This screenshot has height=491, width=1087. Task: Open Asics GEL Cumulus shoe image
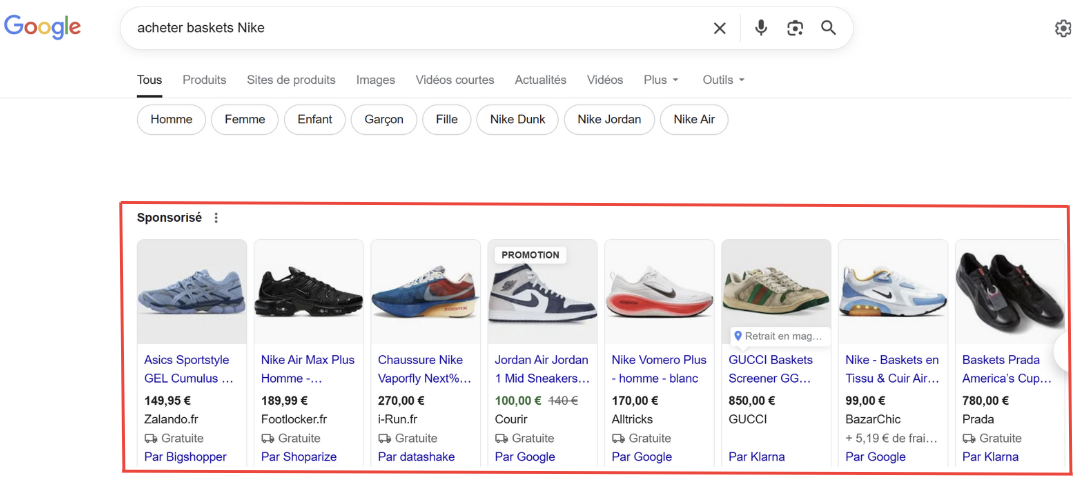tap(192, 291)
